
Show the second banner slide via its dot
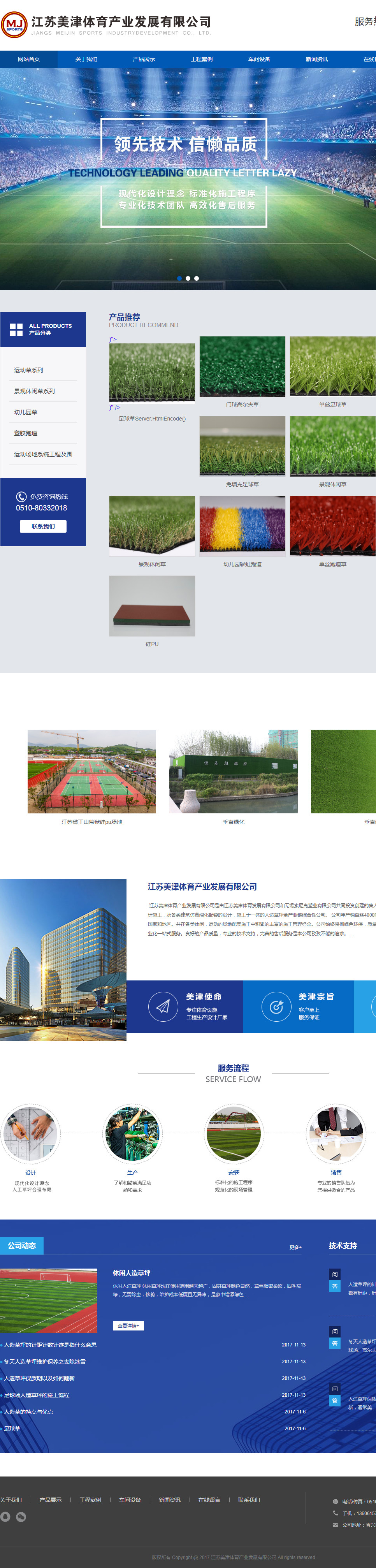coord(188,278)
